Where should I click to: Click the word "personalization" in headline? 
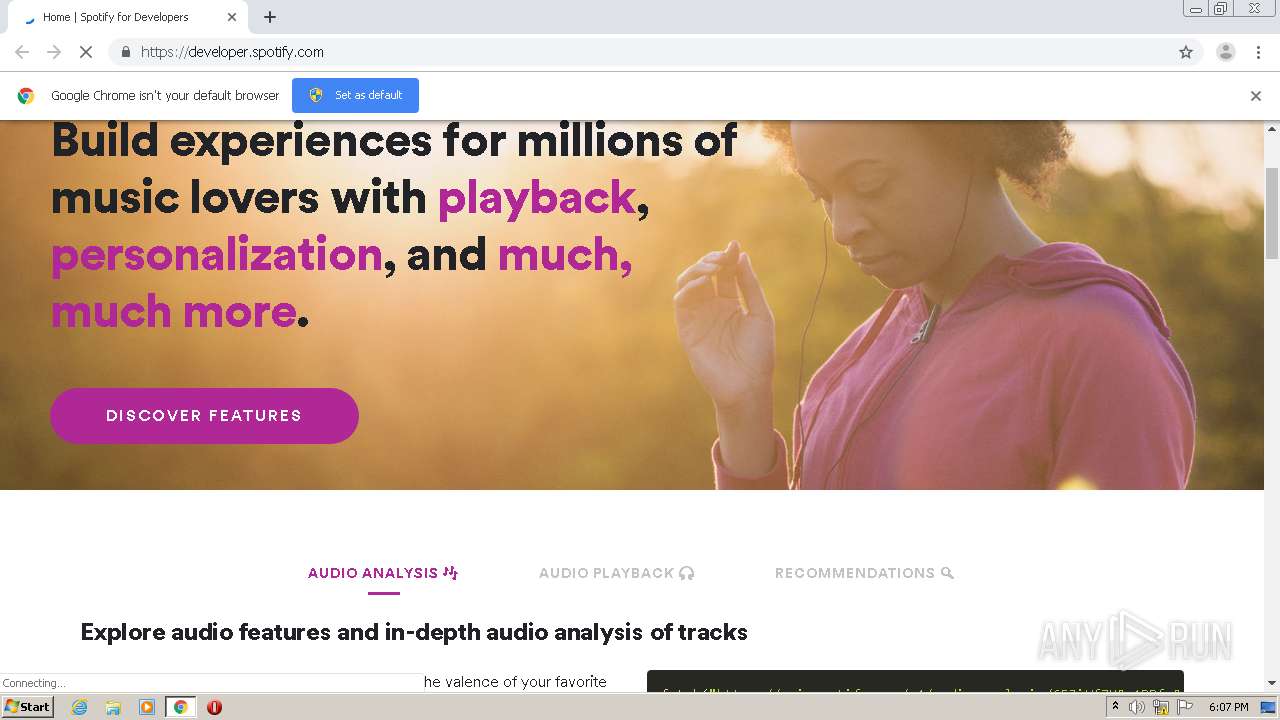(217, 255)
